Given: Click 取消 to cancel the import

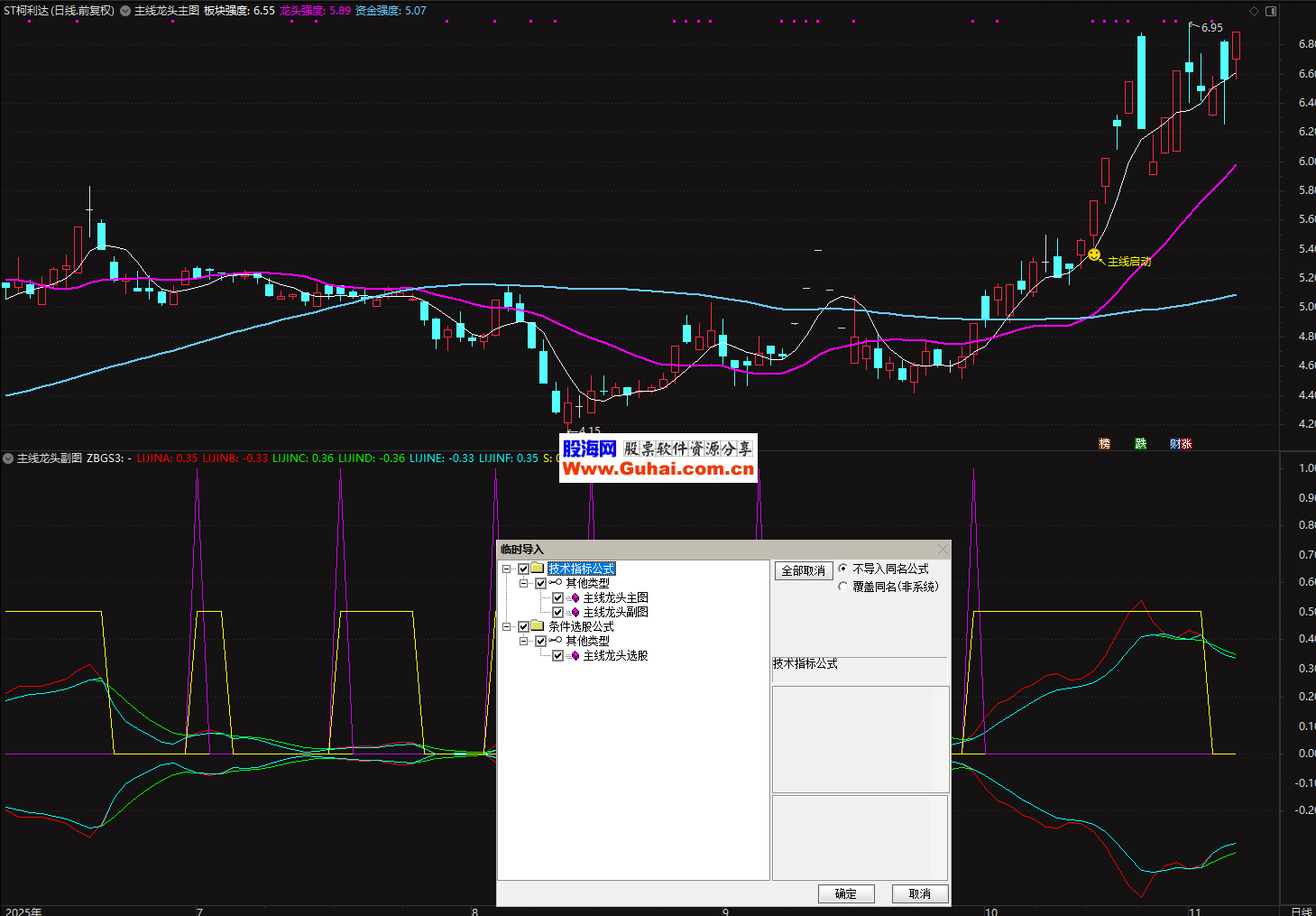Looking at the screenshot, I should (x=920, y=893).
